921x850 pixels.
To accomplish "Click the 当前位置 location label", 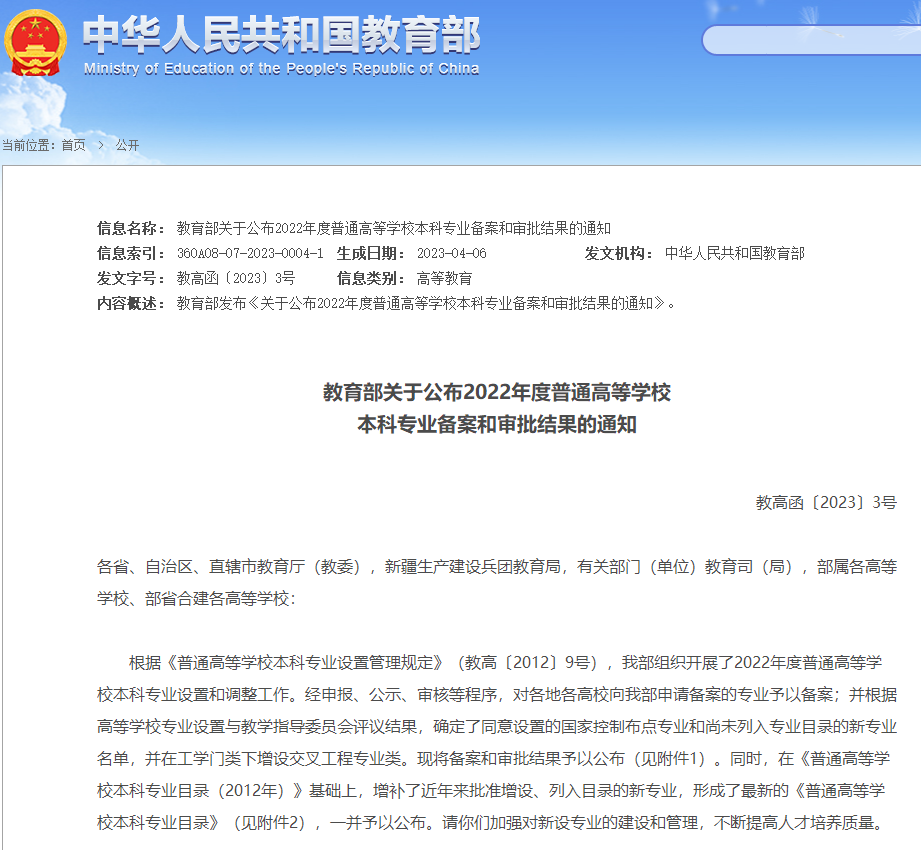I will click(31, 143).
